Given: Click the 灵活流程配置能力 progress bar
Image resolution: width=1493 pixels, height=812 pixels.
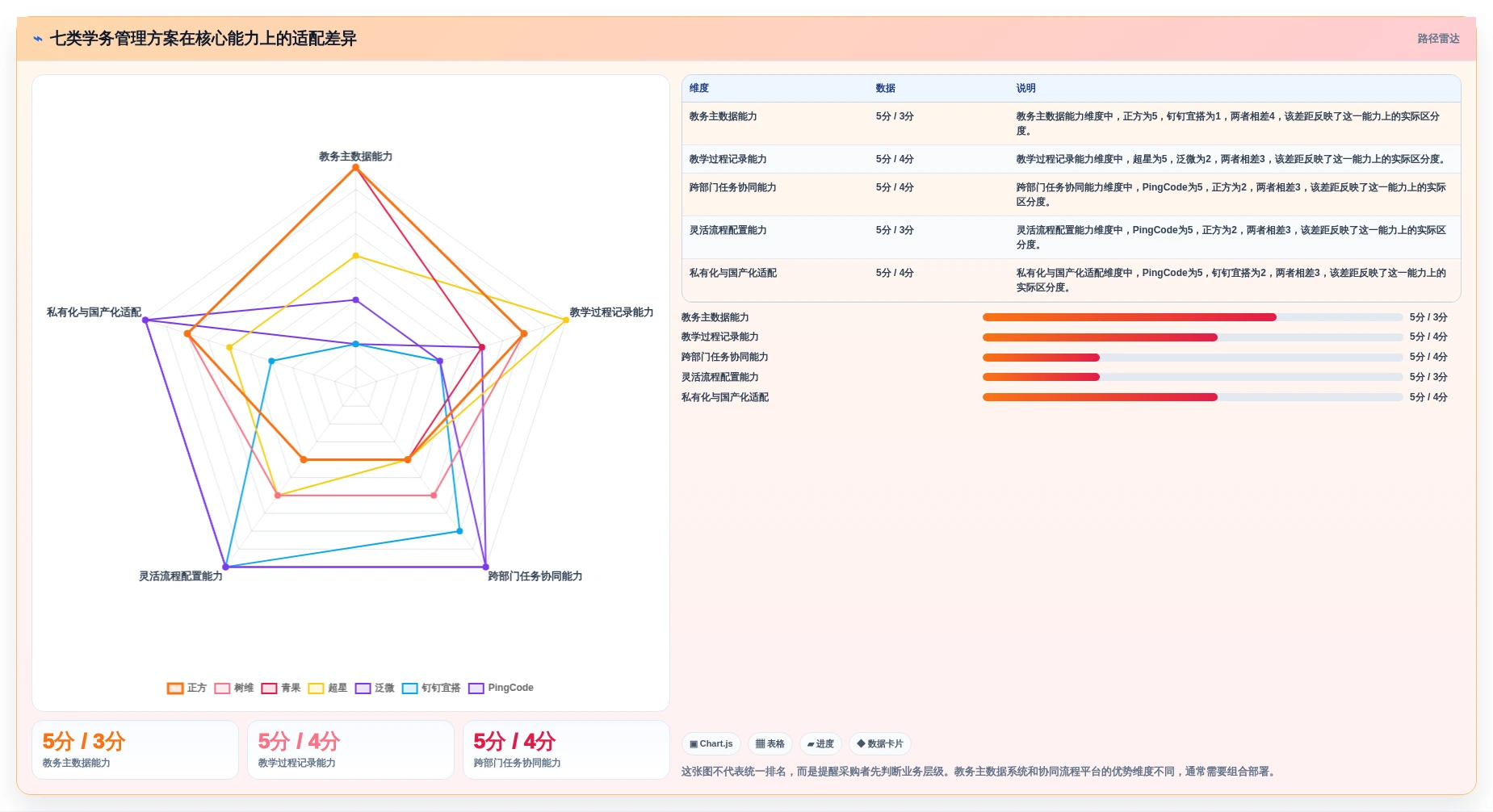Looking at the screenshot, I should (x=1193, y=377).
